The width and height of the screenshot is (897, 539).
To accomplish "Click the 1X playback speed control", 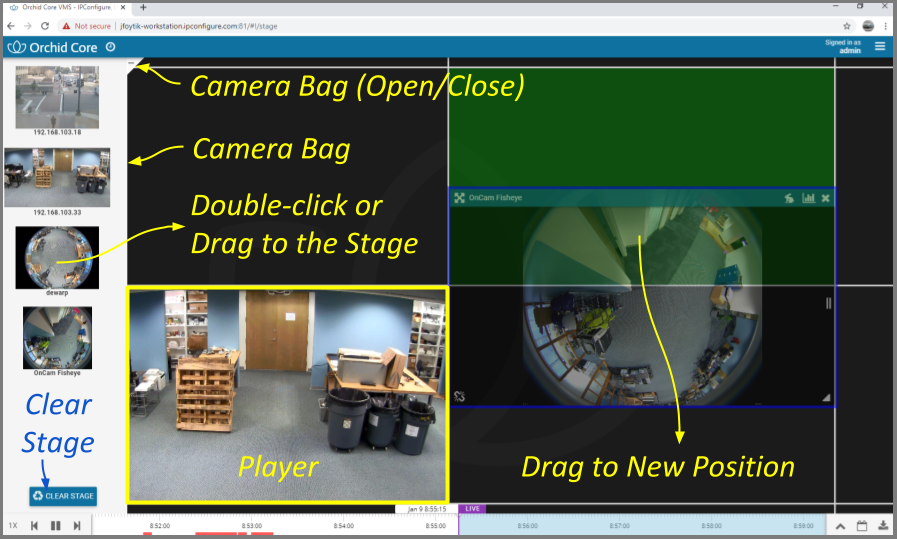I will click(x=13, y=525).
